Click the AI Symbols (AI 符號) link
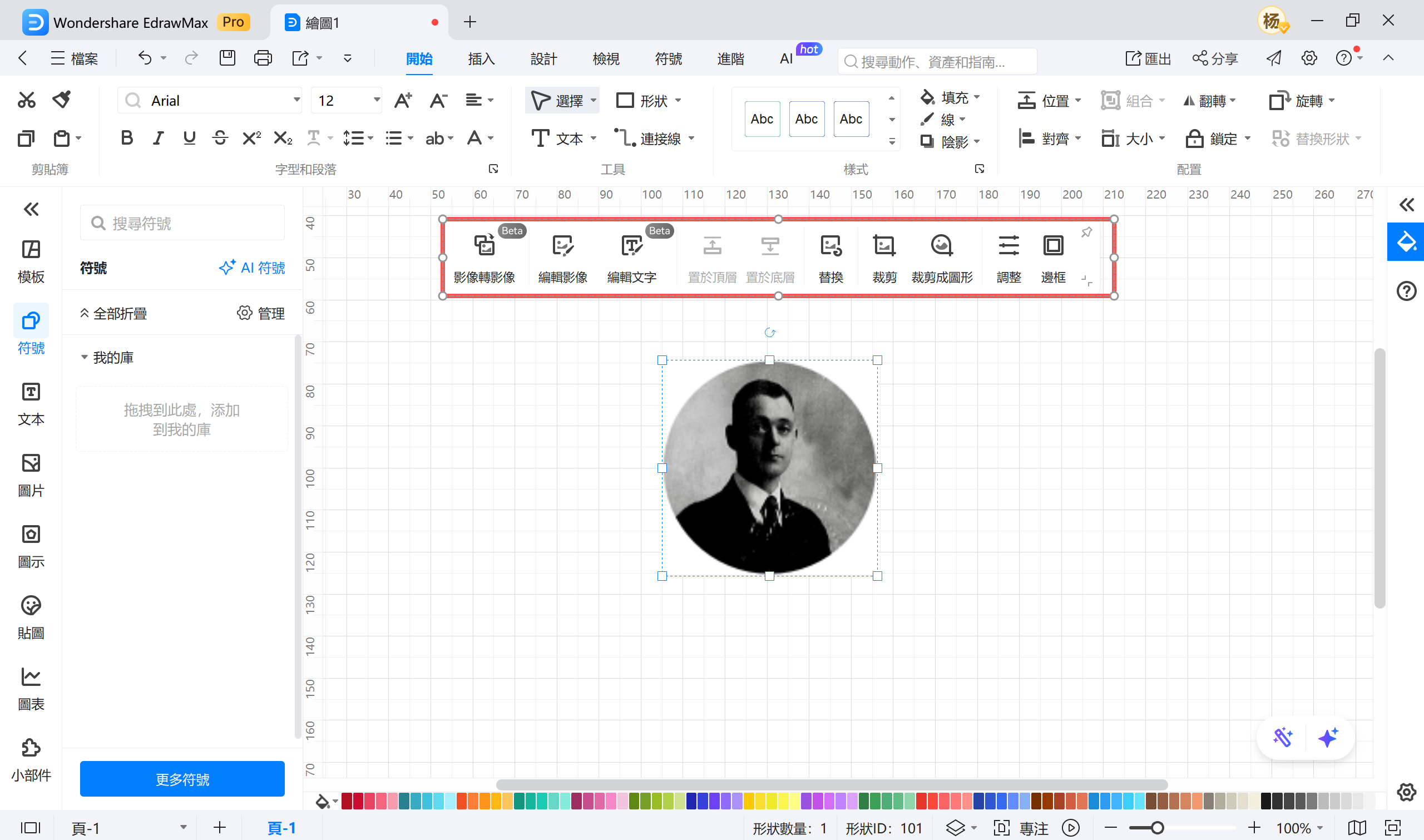Viewport: 1424px width, 840px height. [x=252, y=268]
